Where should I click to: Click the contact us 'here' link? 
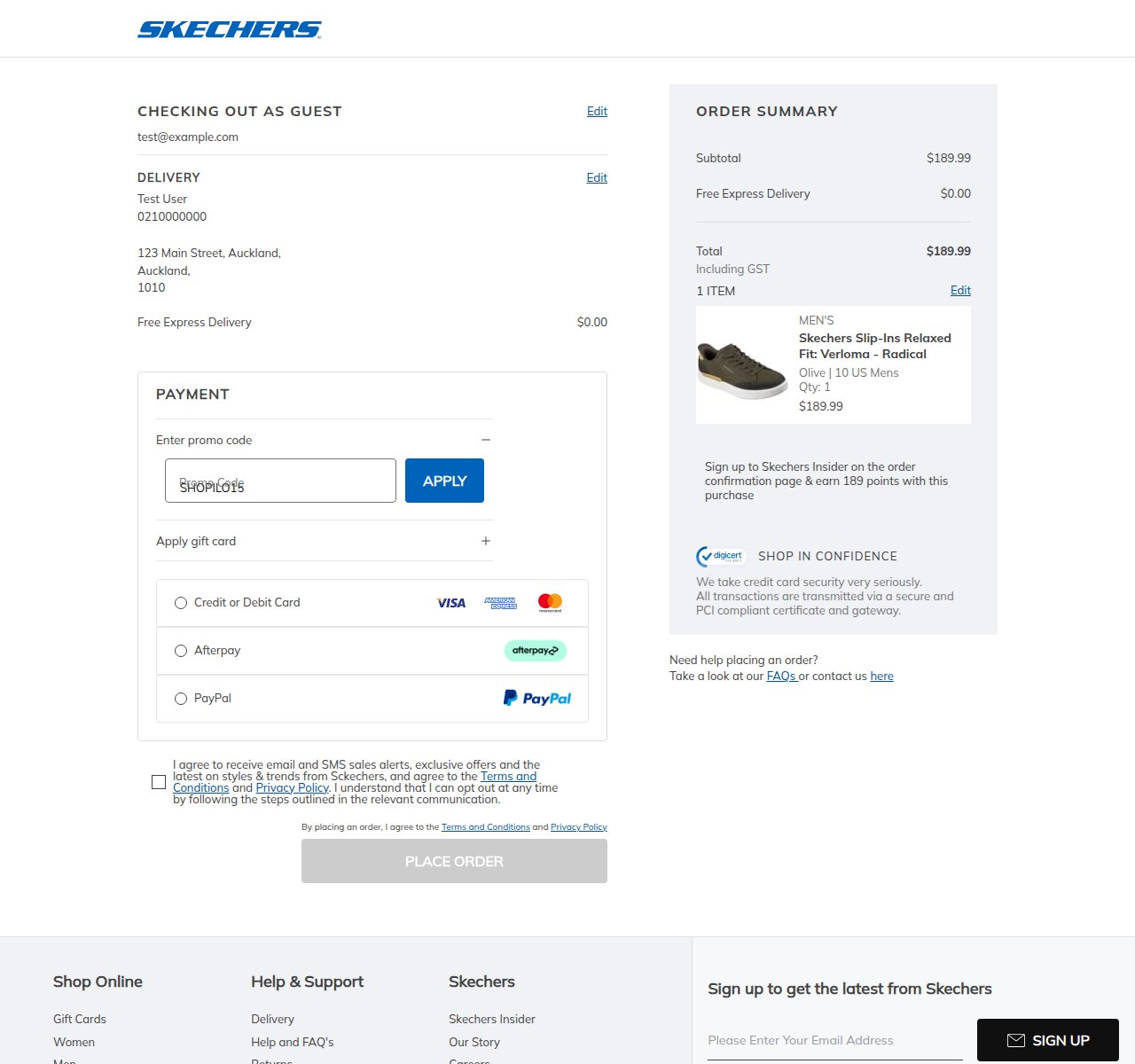click(881, 676)
